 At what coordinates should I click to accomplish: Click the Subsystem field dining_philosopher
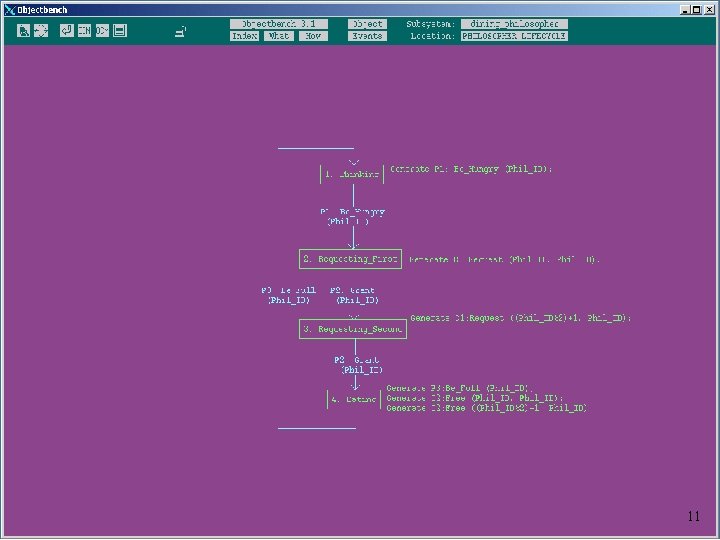coord(514,24)
